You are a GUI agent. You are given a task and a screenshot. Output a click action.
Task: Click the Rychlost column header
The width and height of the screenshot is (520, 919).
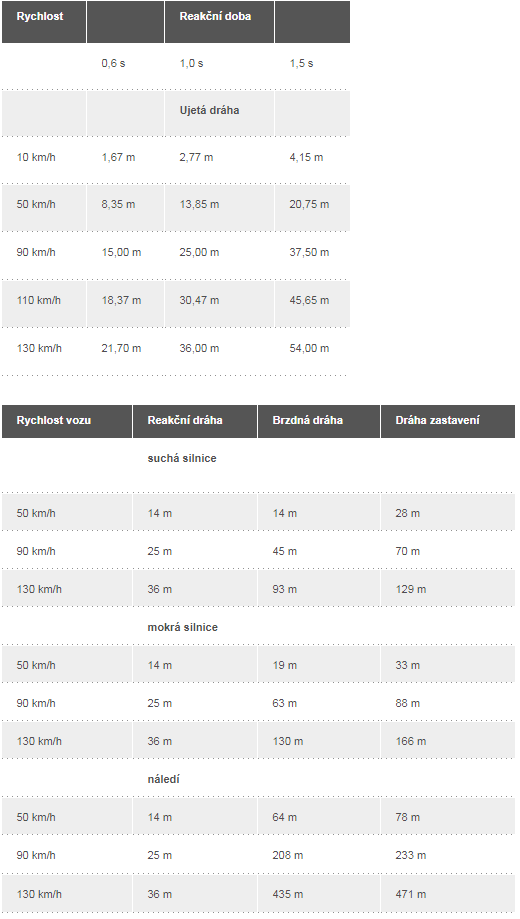point(44,22)
